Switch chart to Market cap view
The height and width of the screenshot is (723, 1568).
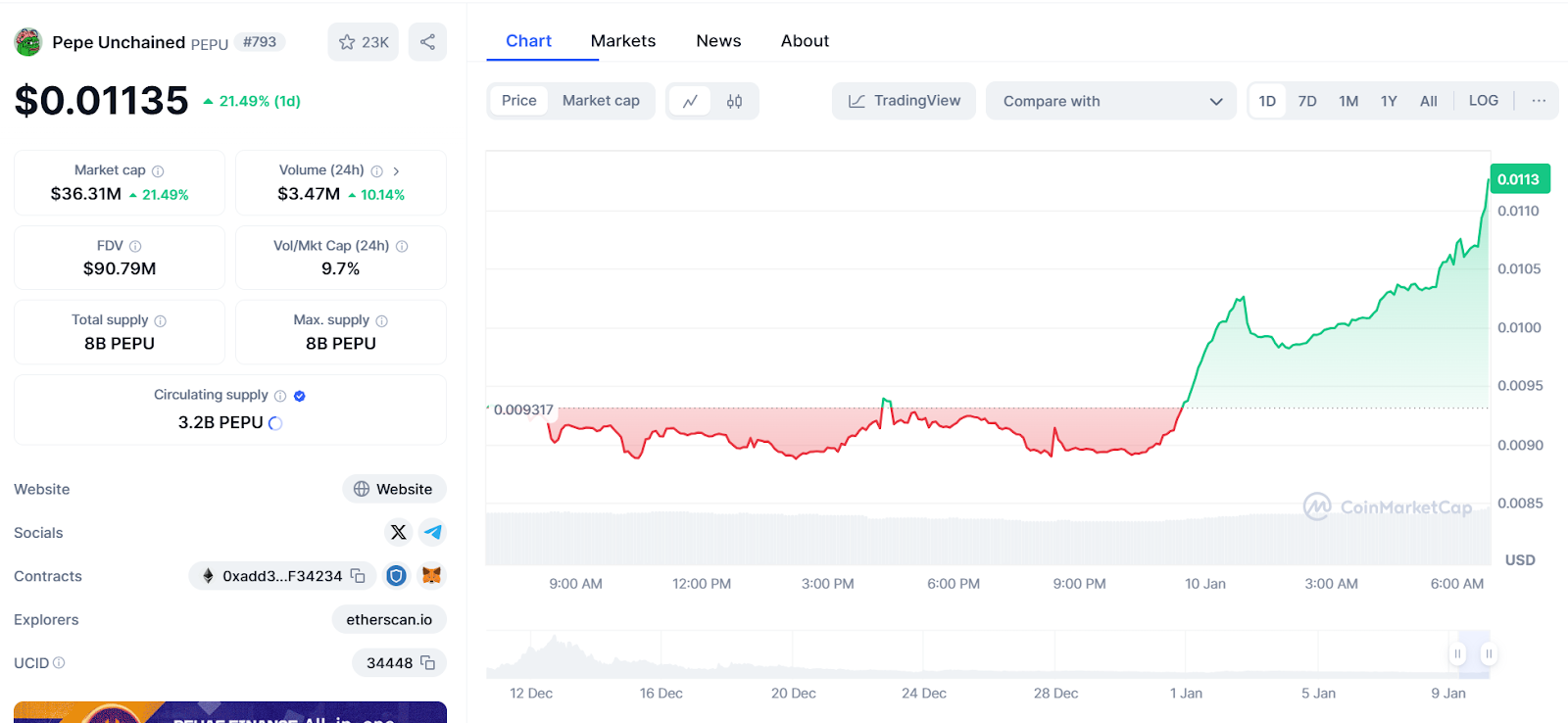[601, 101]
